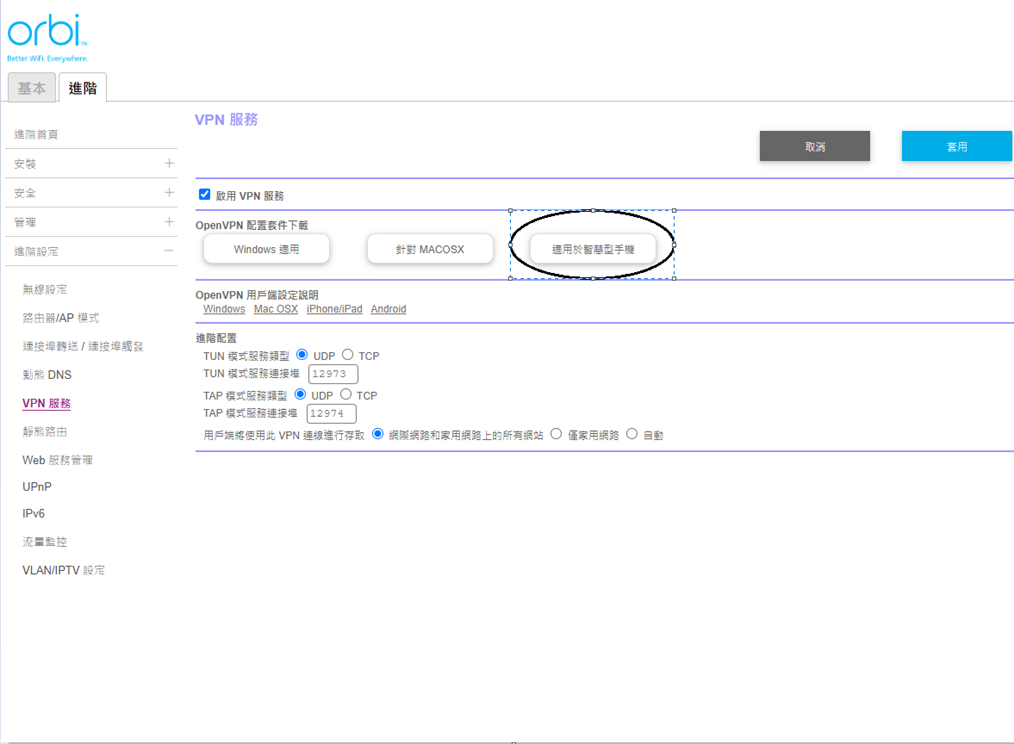The width and height of the screenshot is (1014, 744).
Task: Switch to the 基本 tab
Action: pyautogui.click(x=32, y=88)
